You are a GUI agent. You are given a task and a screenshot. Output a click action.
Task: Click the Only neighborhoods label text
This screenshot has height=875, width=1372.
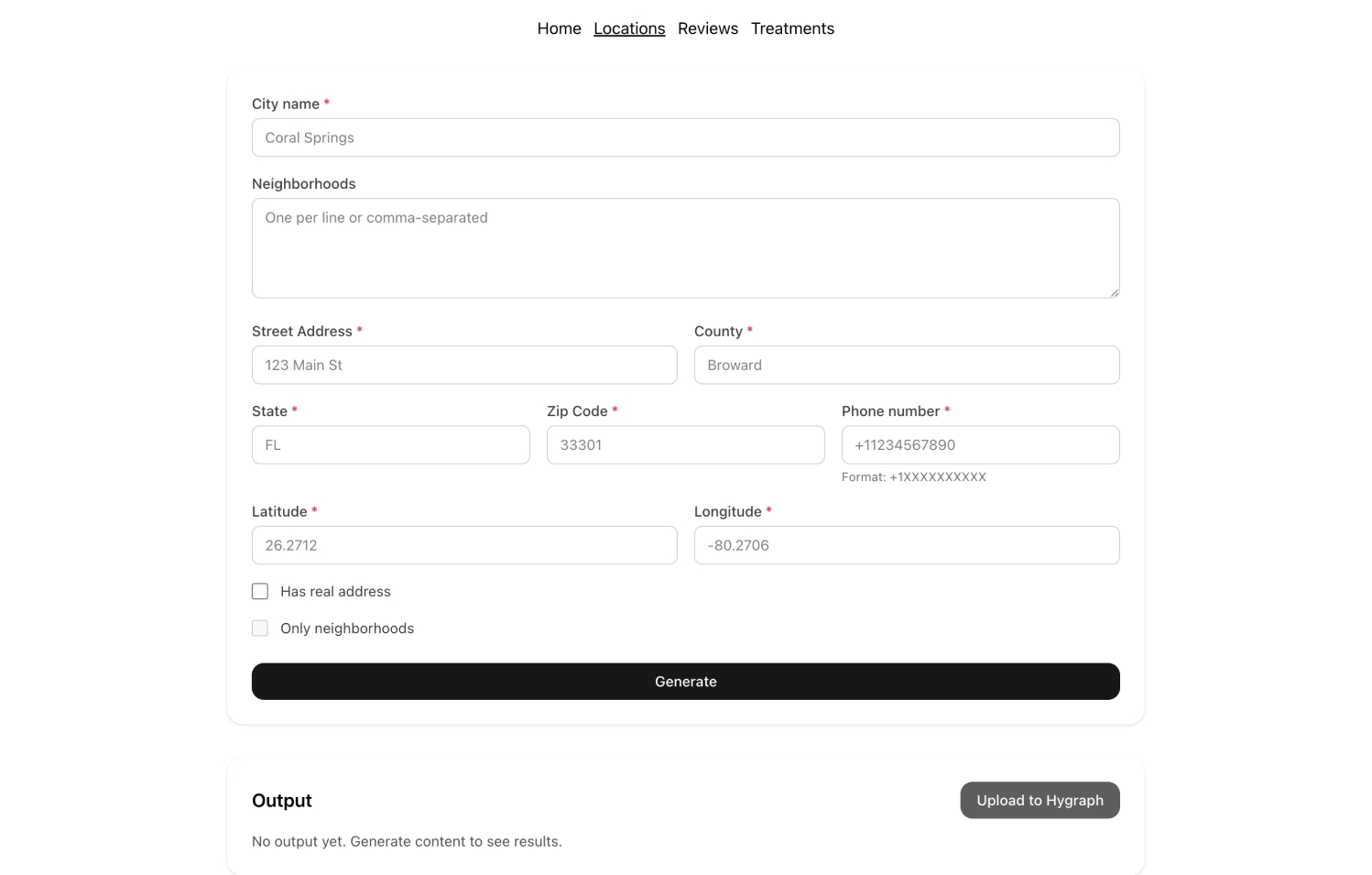click(x=347, y=629)
